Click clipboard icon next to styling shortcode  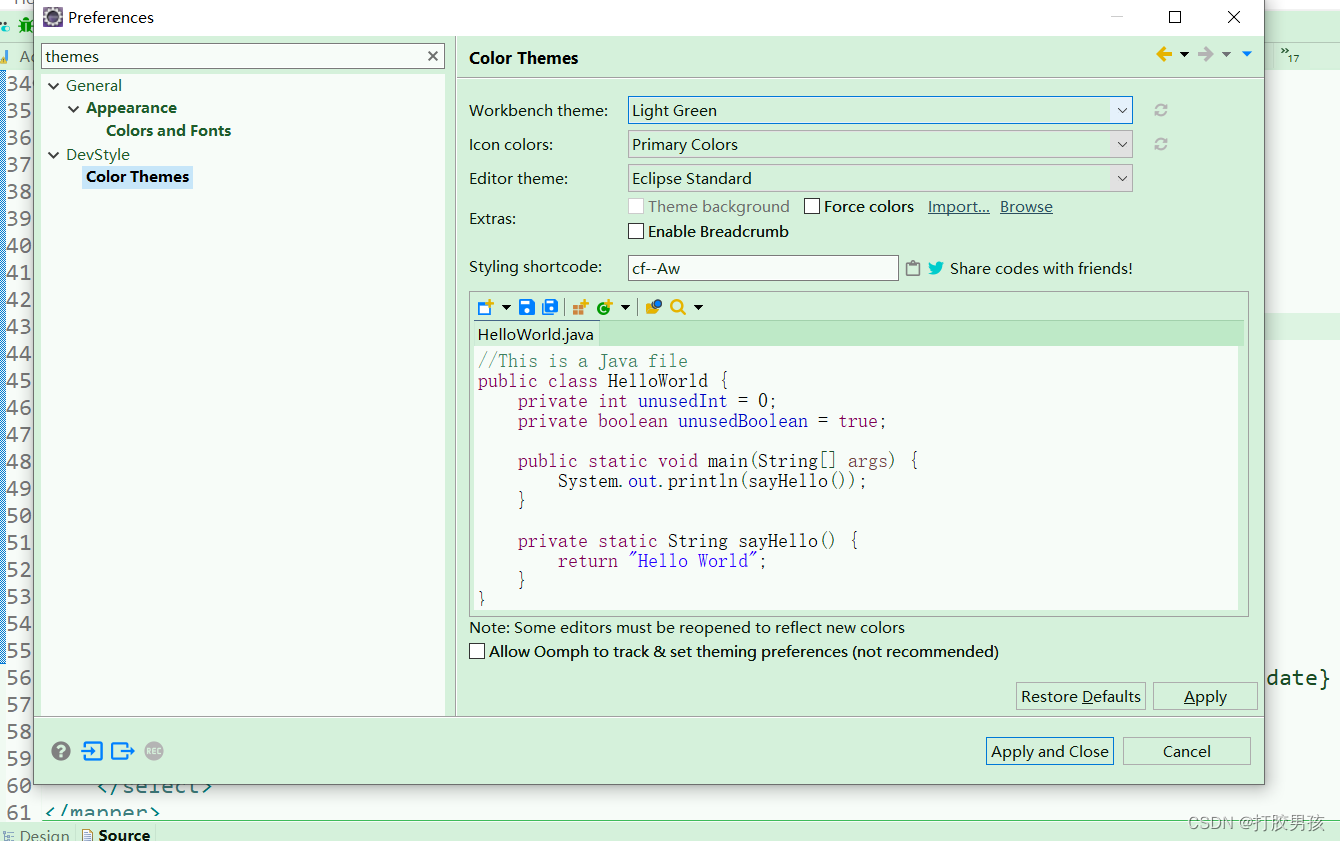click(913, 268)
